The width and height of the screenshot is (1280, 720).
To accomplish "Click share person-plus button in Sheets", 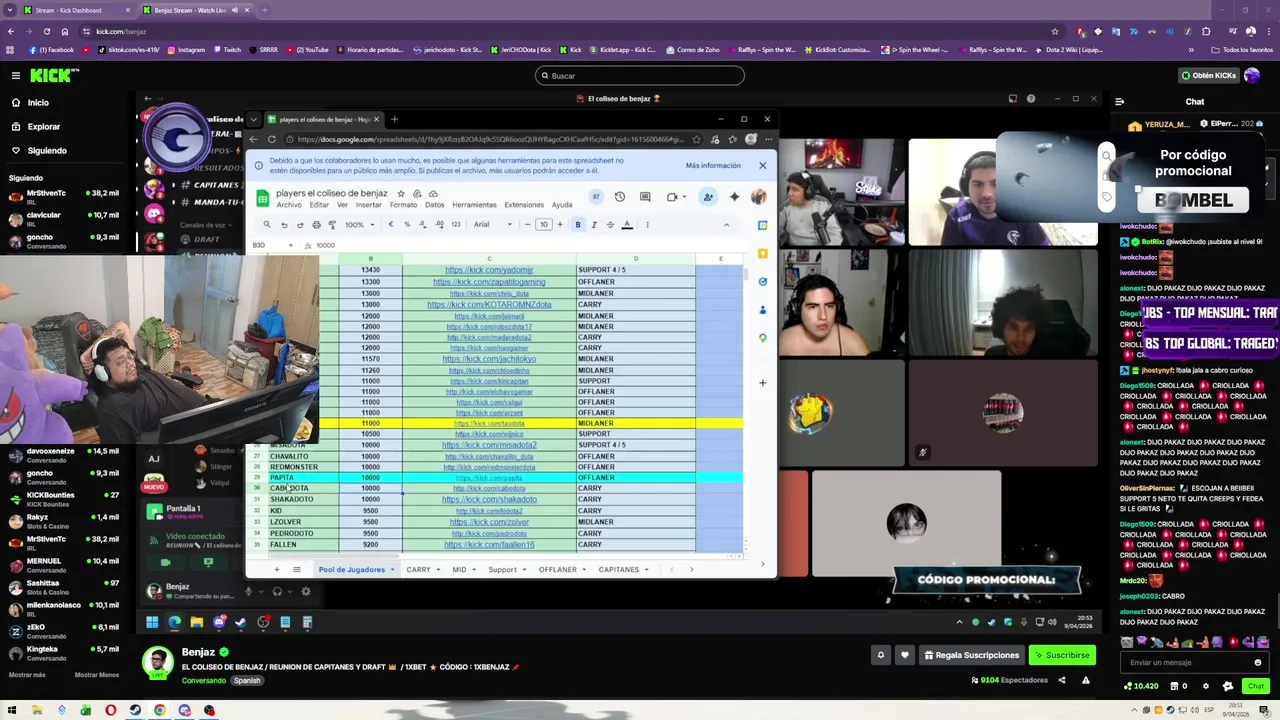I will pos(707,197).
